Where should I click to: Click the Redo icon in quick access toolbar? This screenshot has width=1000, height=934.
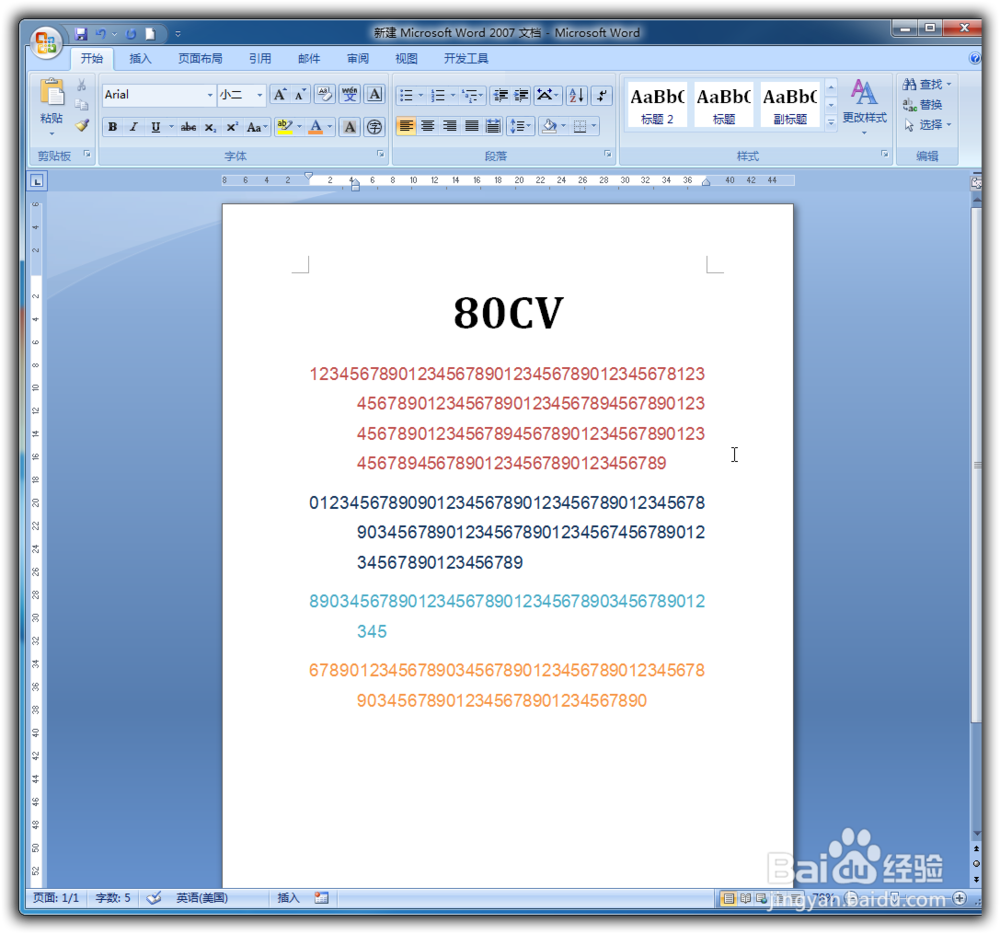point(131,34)
